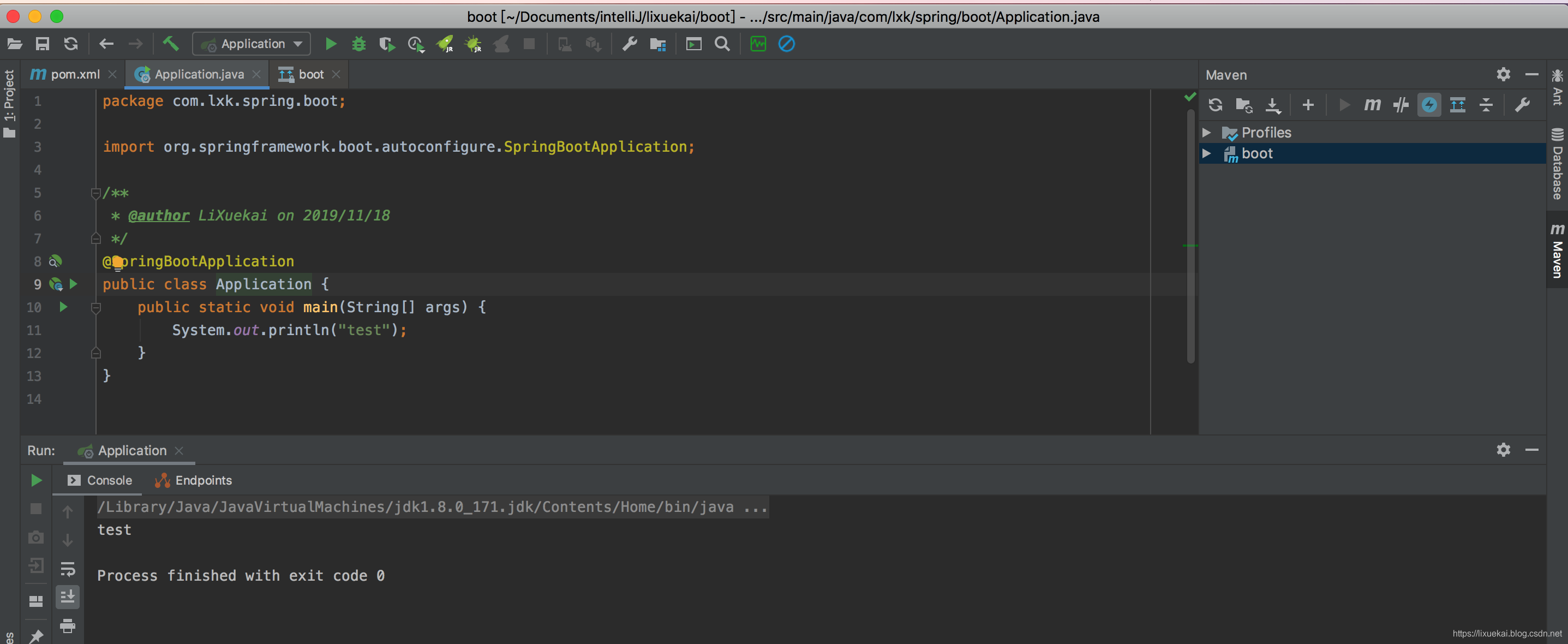Screen dimensions: 1568x644
Task: Open the Database tool window stripe
Action: coord(1557,163)
